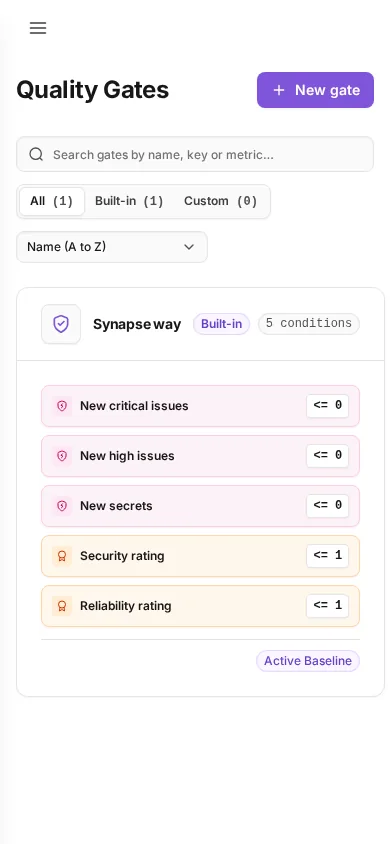Click the <= 1 threshold for Reliability rating

(328, 606)
